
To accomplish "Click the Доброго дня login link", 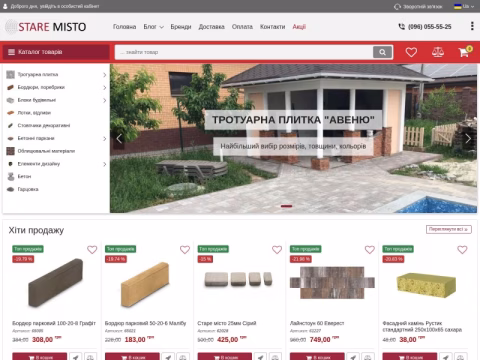I will (x=55, y=6).
